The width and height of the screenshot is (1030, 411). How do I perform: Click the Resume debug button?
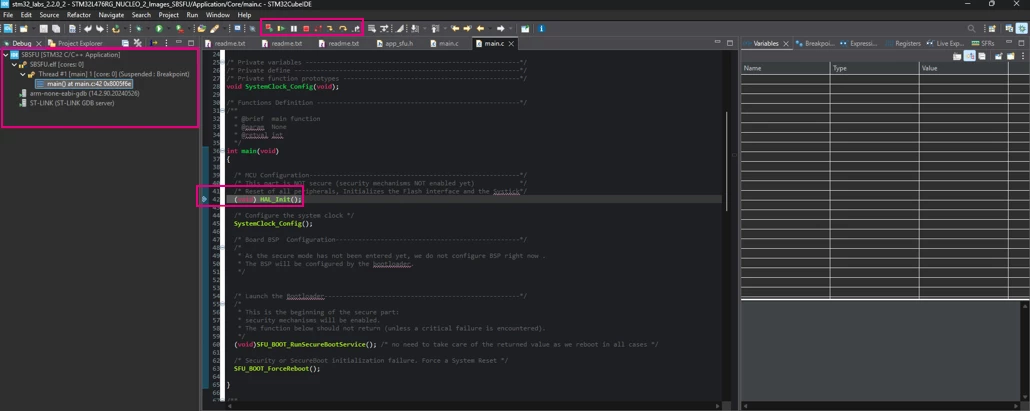pos(280,29)
